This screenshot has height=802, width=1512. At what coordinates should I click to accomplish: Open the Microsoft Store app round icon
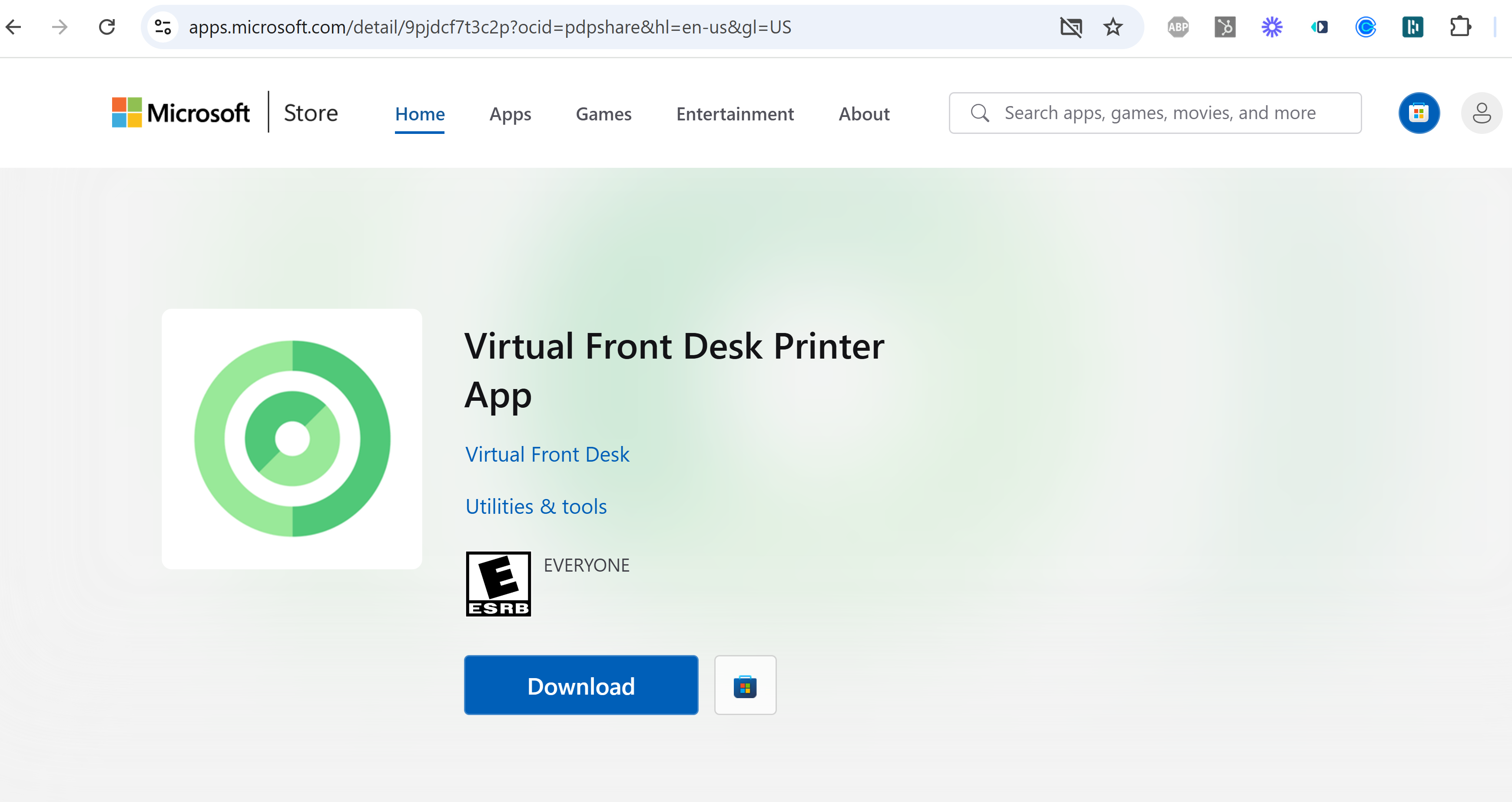tap(1419, 113)
